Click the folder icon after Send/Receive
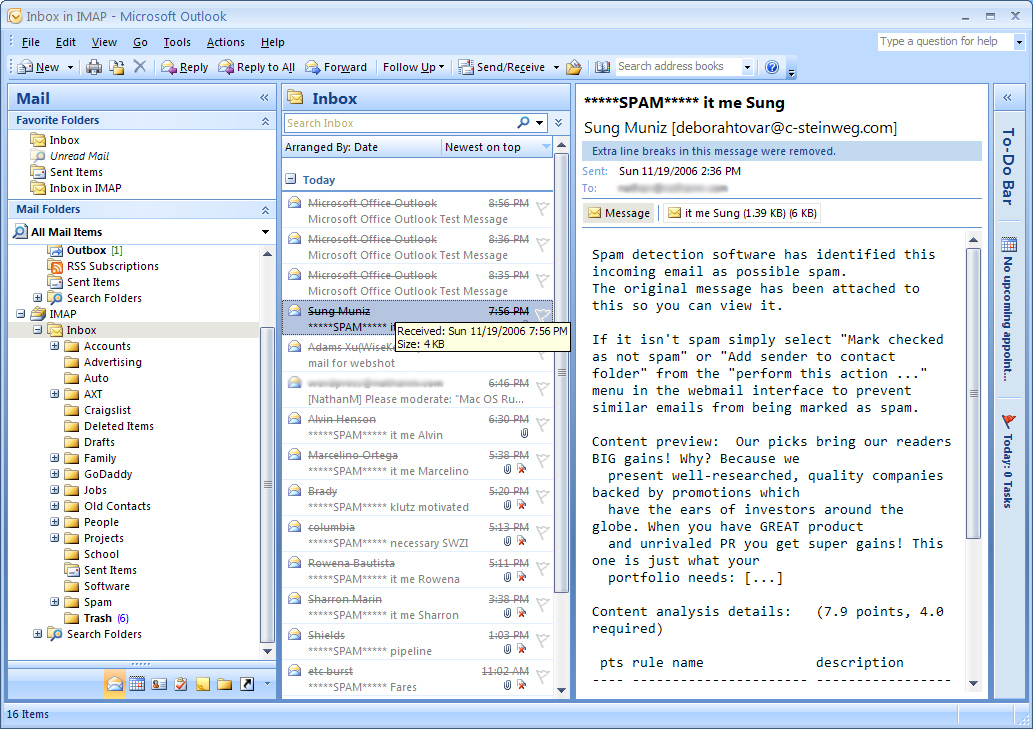 (x=574, y=67)
